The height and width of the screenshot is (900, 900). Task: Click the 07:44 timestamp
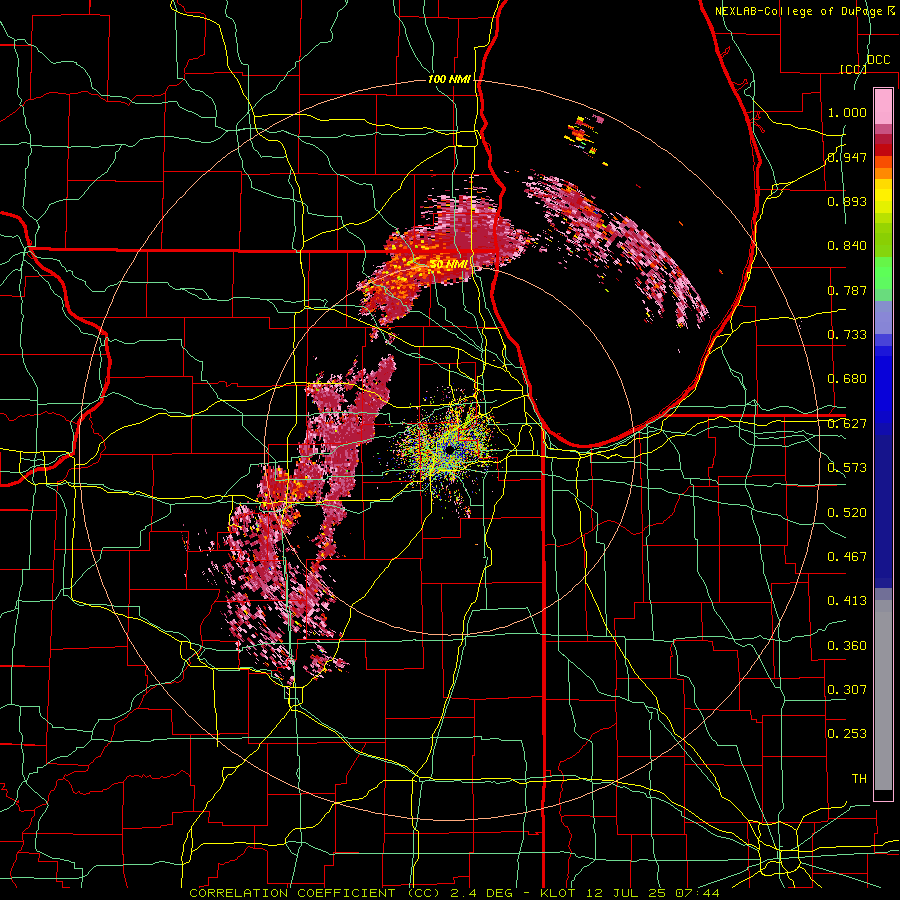(697, 893)
